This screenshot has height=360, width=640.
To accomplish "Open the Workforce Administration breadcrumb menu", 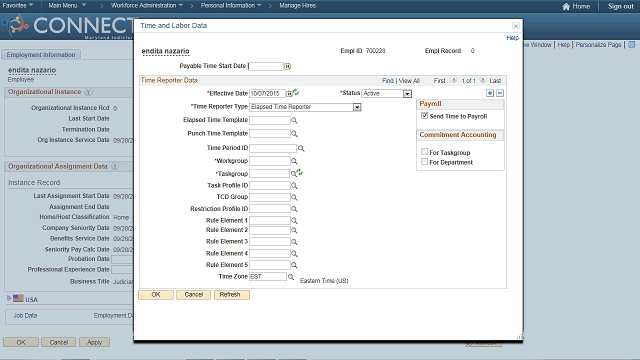I will [147, 5].
